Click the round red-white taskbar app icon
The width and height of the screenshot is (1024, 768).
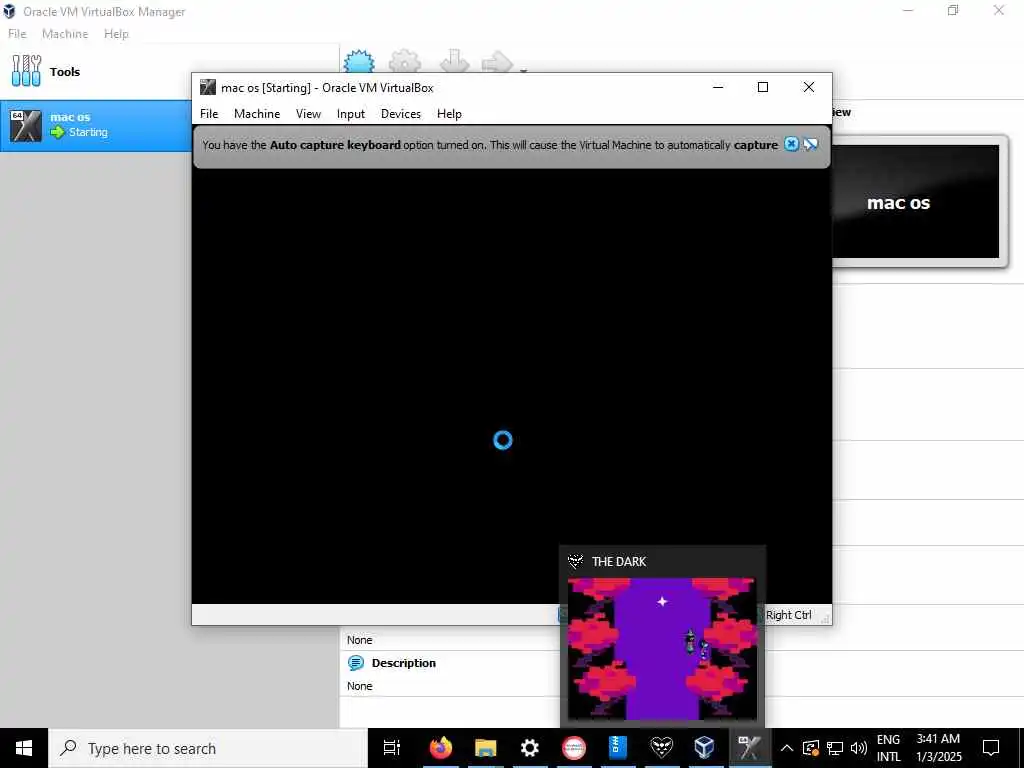(x=574, y=748)
